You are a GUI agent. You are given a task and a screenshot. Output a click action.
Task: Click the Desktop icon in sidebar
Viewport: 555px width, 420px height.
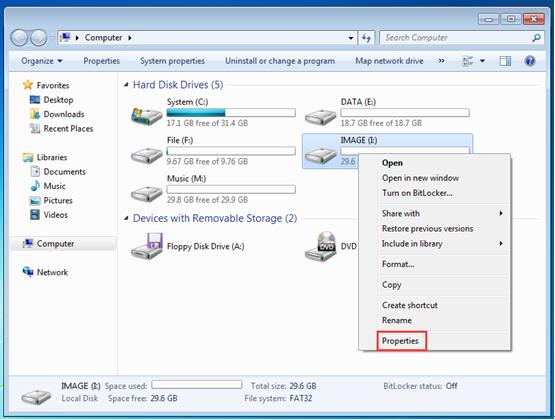[x=35, y=100]
